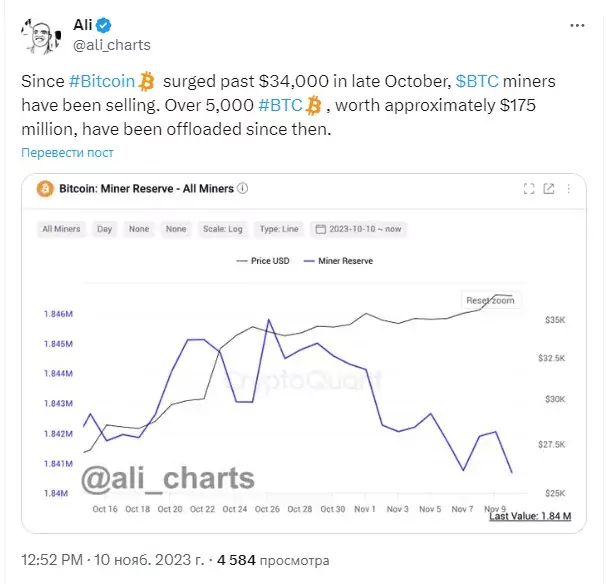Click the info icon beside All Miners title

pos(242,188)
